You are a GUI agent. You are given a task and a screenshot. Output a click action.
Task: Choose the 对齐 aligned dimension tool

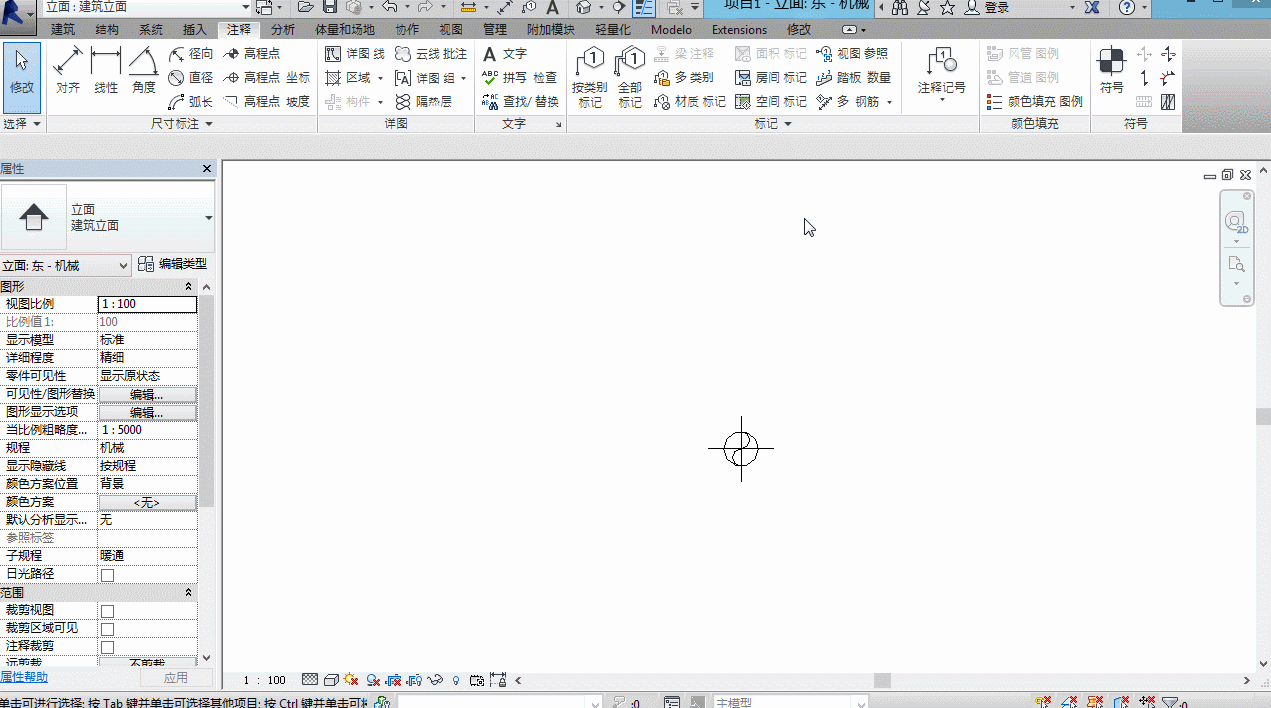coord(68,72)
